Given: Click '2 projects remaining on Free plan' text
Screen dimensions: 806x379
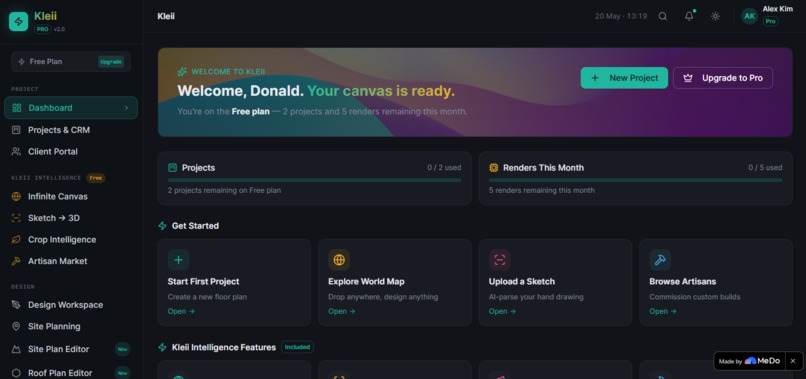Looking at the screenshot, I should tap(224, 190).
